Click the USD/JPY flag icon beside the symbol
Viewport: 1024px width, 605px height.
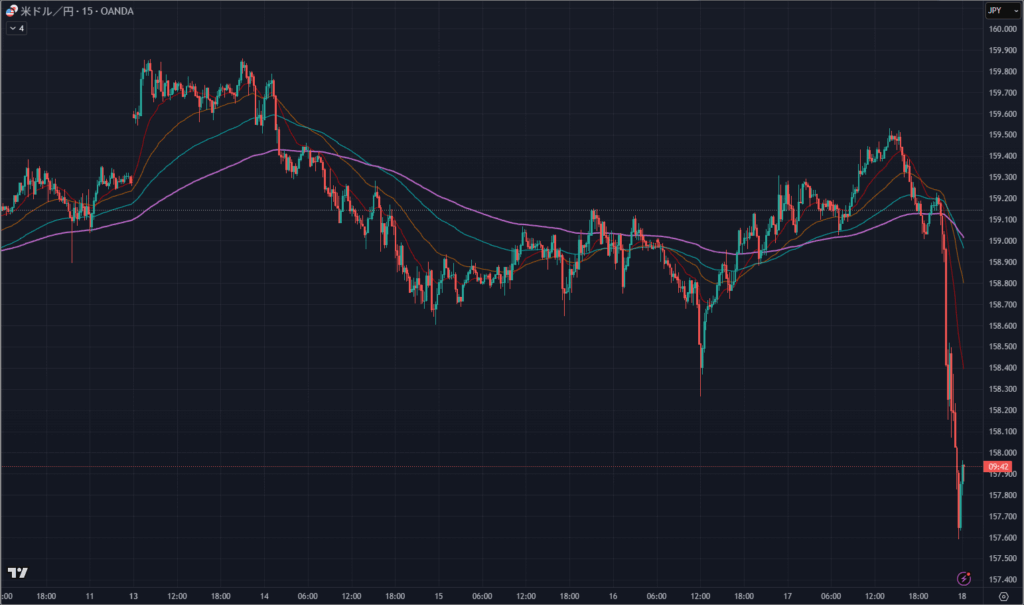(12, 11)
